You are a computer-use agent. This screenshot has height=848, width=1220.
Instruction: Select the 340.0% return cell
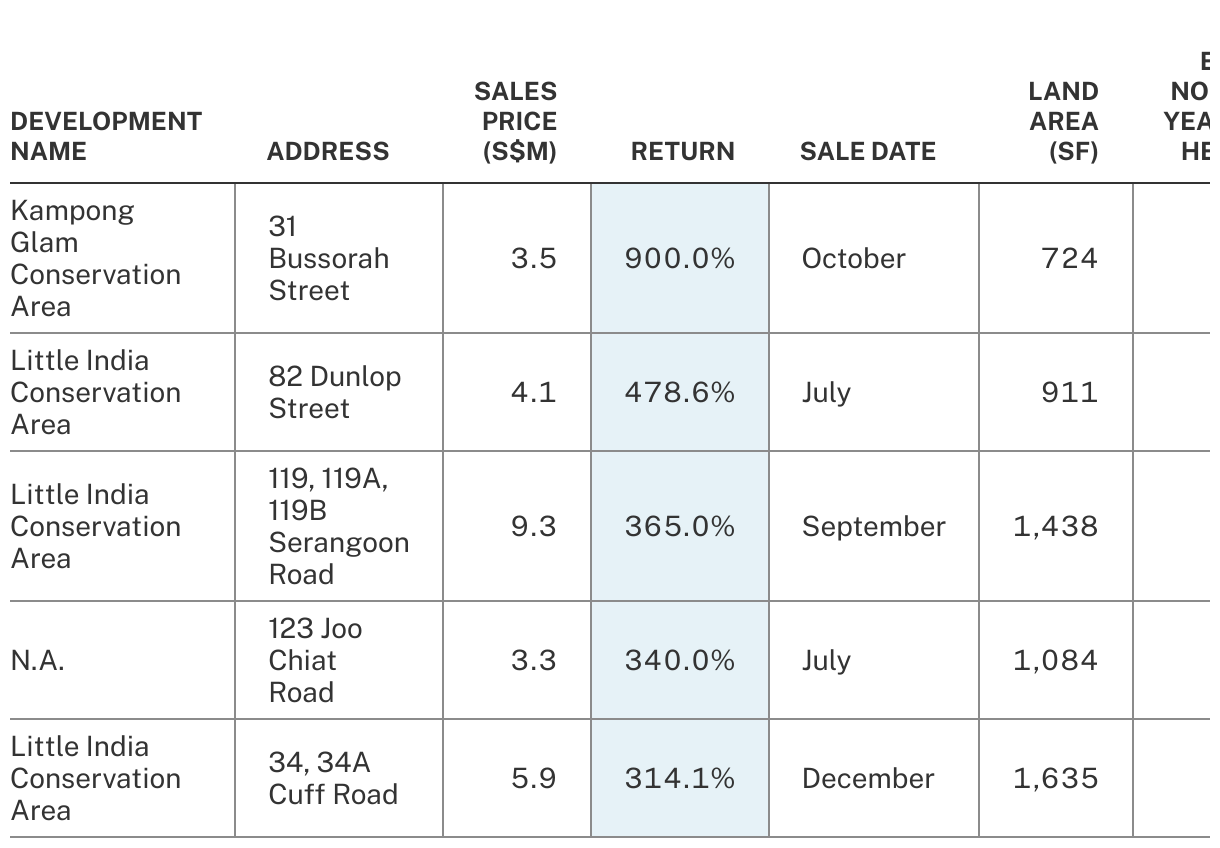(x=680, y=660)
